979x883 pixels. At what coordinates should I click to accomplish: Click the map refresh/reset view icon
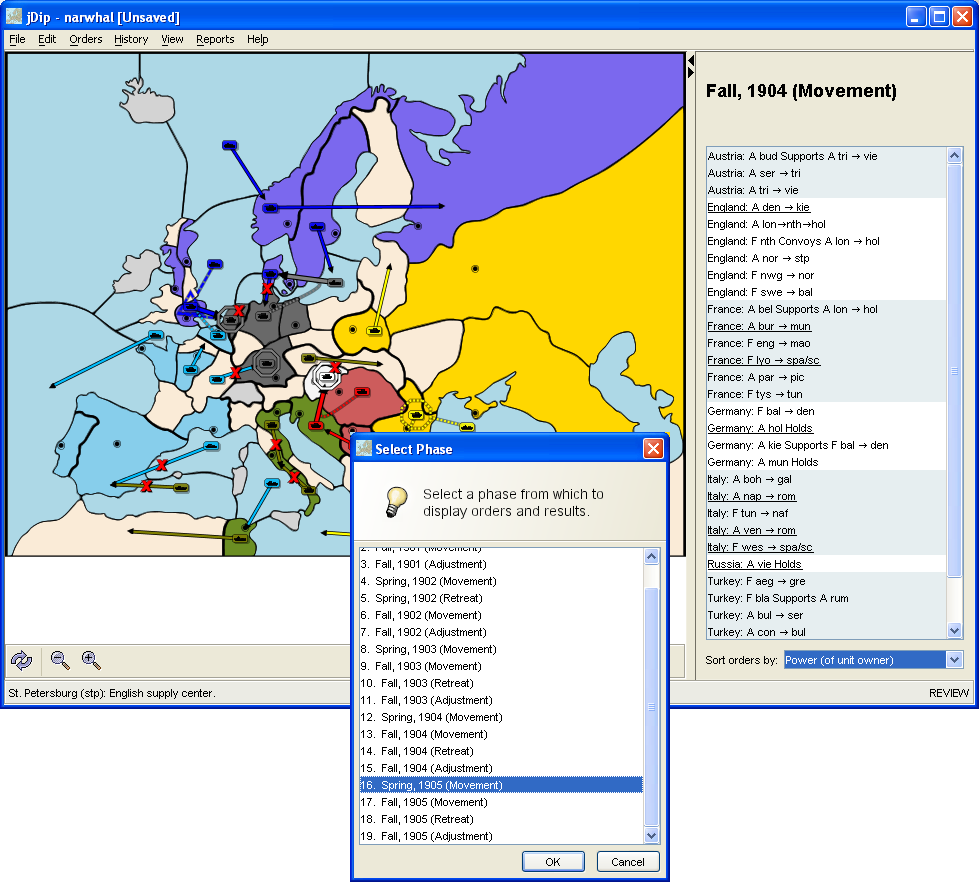[x=22, y=660]
